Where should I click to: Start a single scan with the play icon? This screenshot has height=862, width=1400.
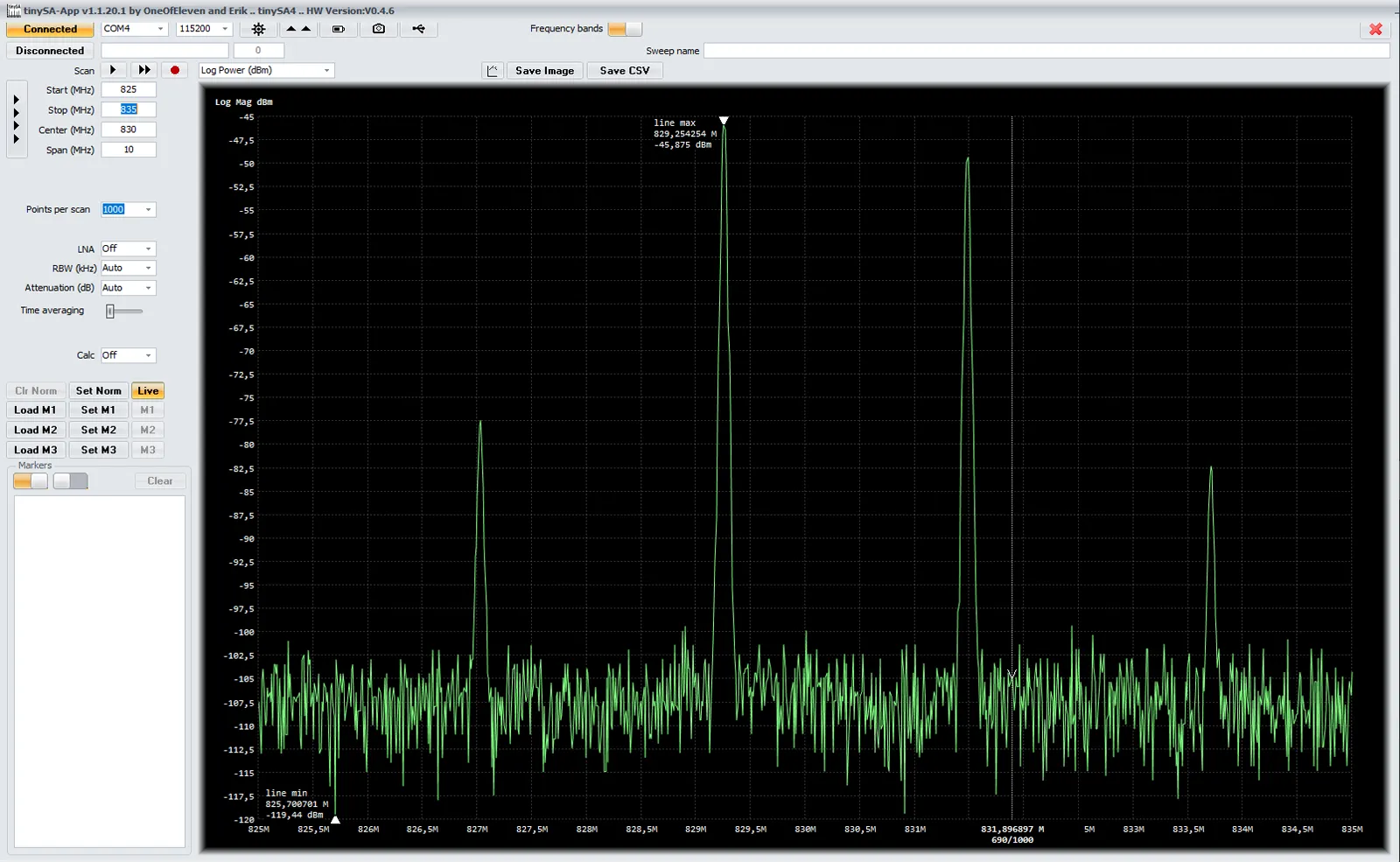pyautogui.click(x=113, y=70)
